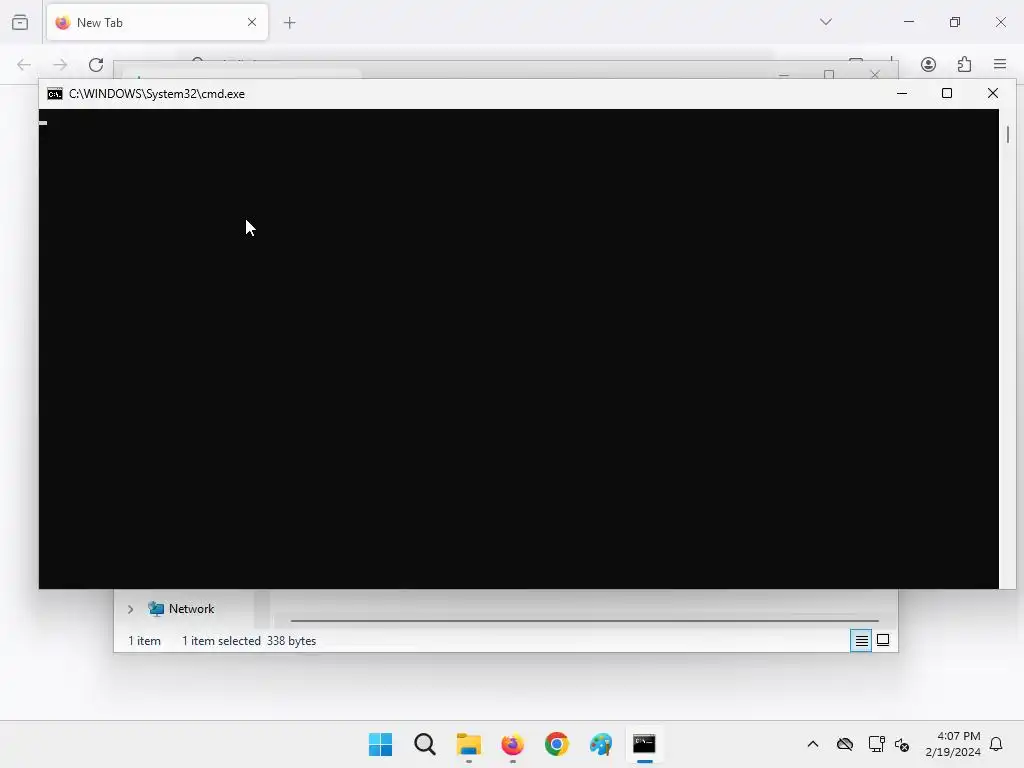
Task: Click the cmd.exe vertical scrollbar thumb
Action: (x=1008, y=134)
